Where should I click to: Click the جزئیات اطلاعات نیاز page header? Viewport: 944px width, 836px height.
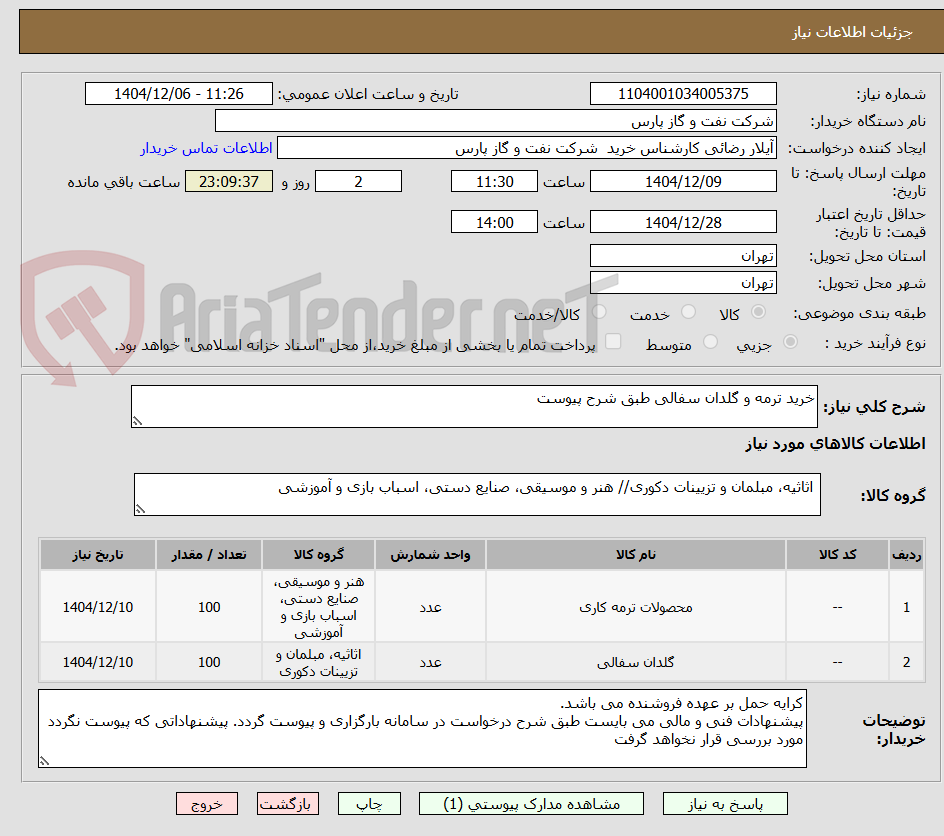[x=852, y=32]
